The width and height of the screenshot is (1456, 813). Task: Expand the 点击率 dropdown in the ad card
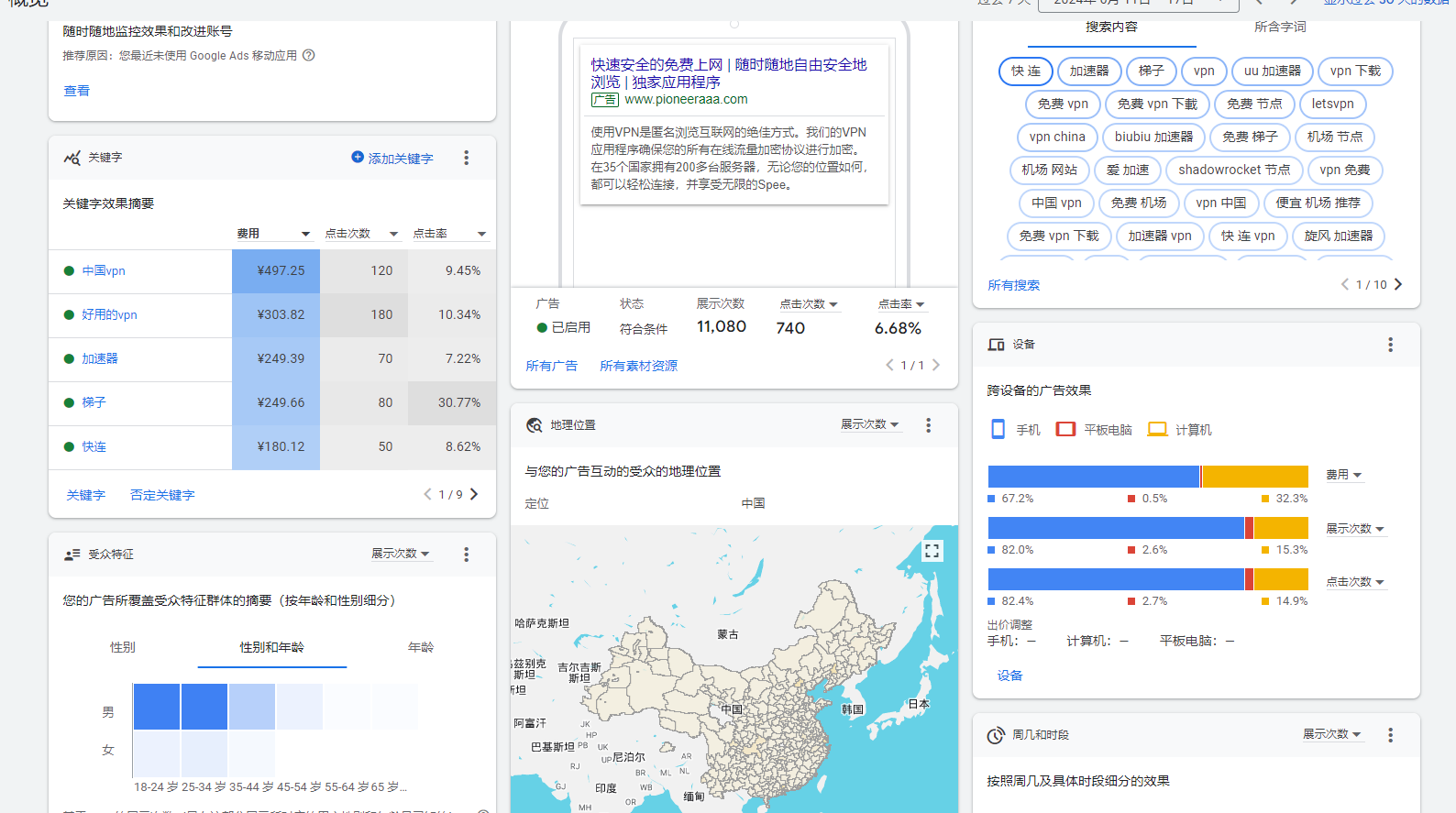point(901,304)
